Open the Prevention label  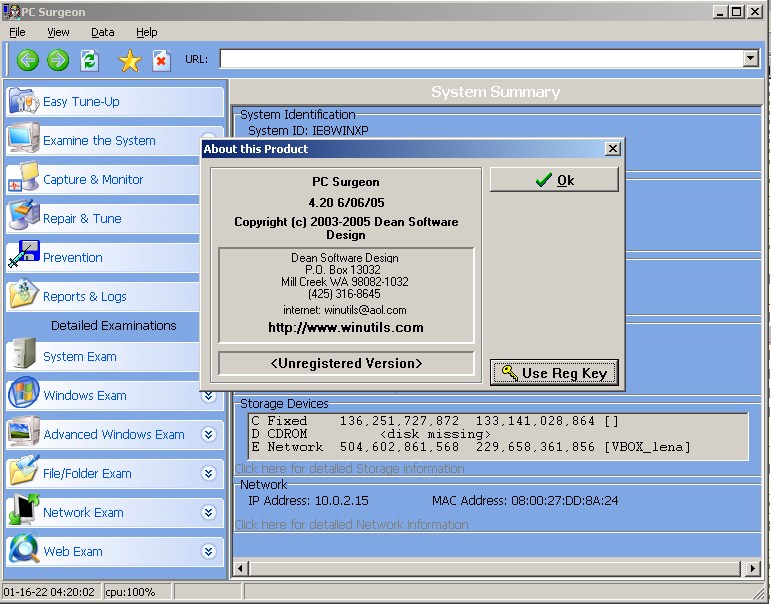click(x=73, y=258)
